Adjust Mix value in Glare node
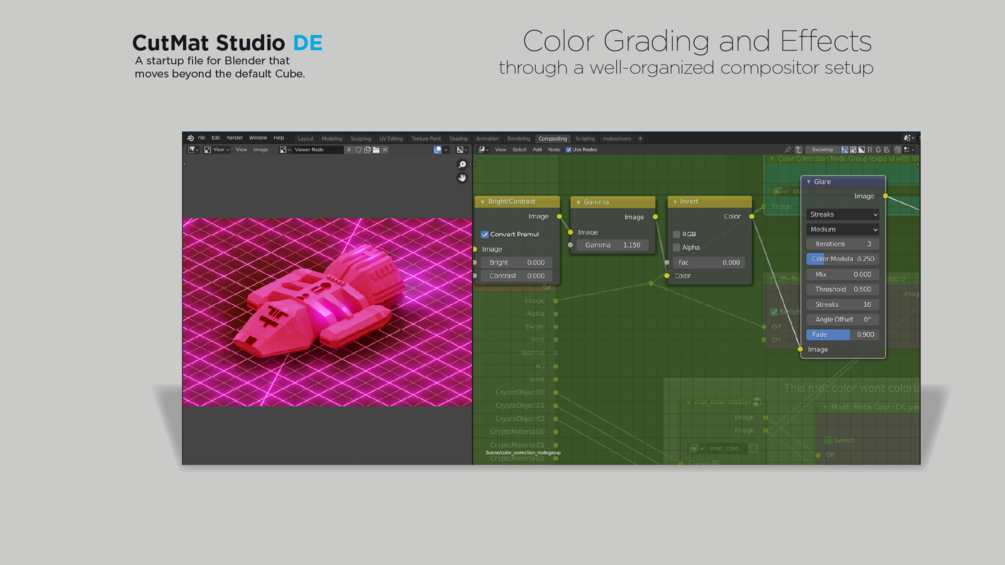 [842, 274]
